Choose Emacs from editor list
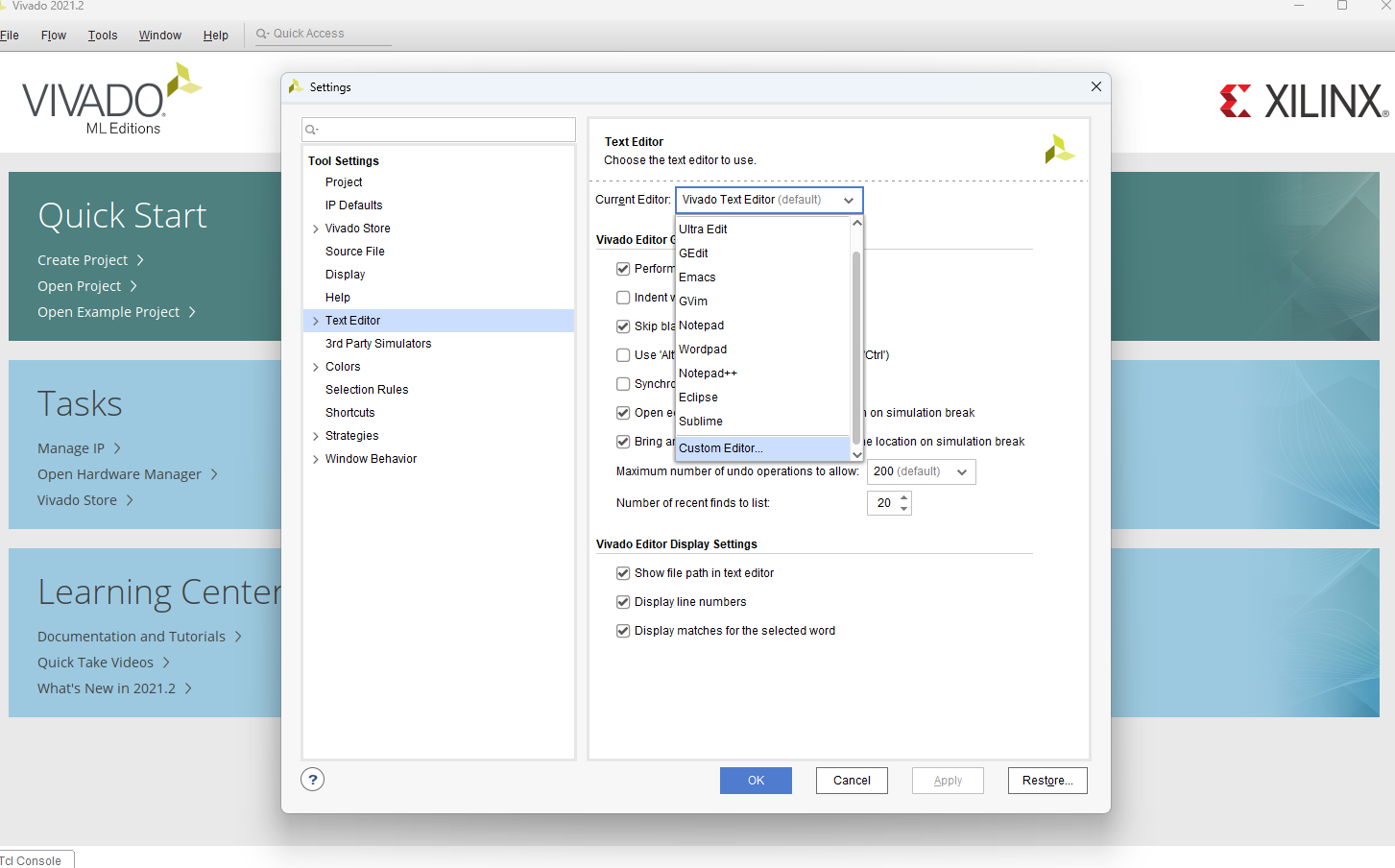This screenshot has height=868, width=1395. (763, 277)
